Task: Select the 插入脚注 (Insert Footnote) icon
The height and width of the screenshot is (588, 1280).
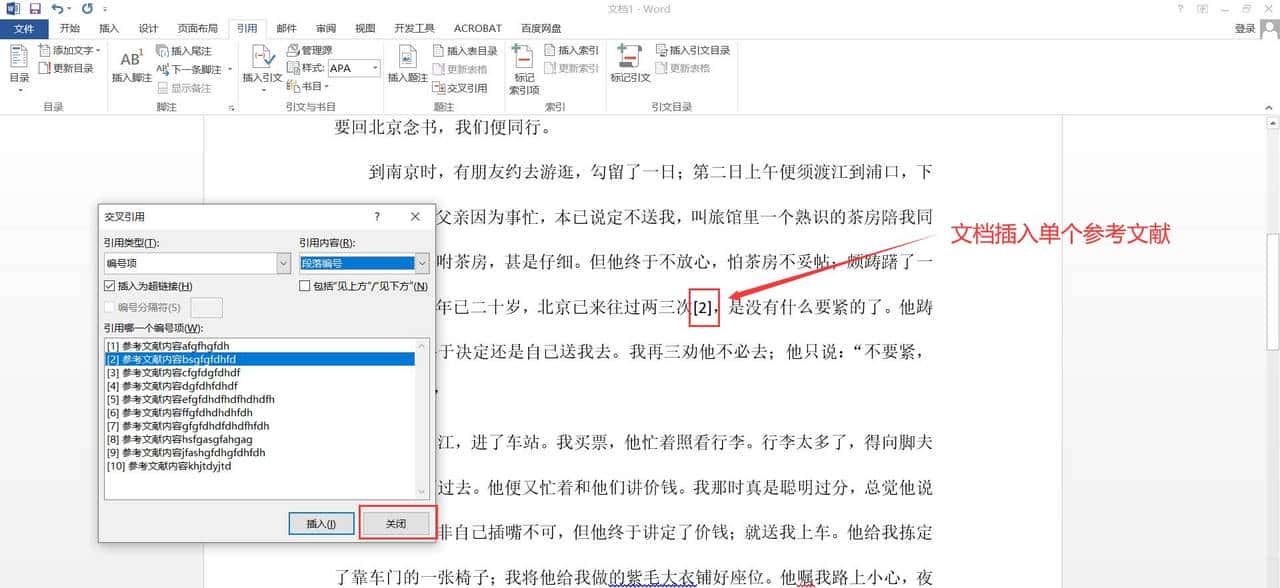Action: pos(130,65)
